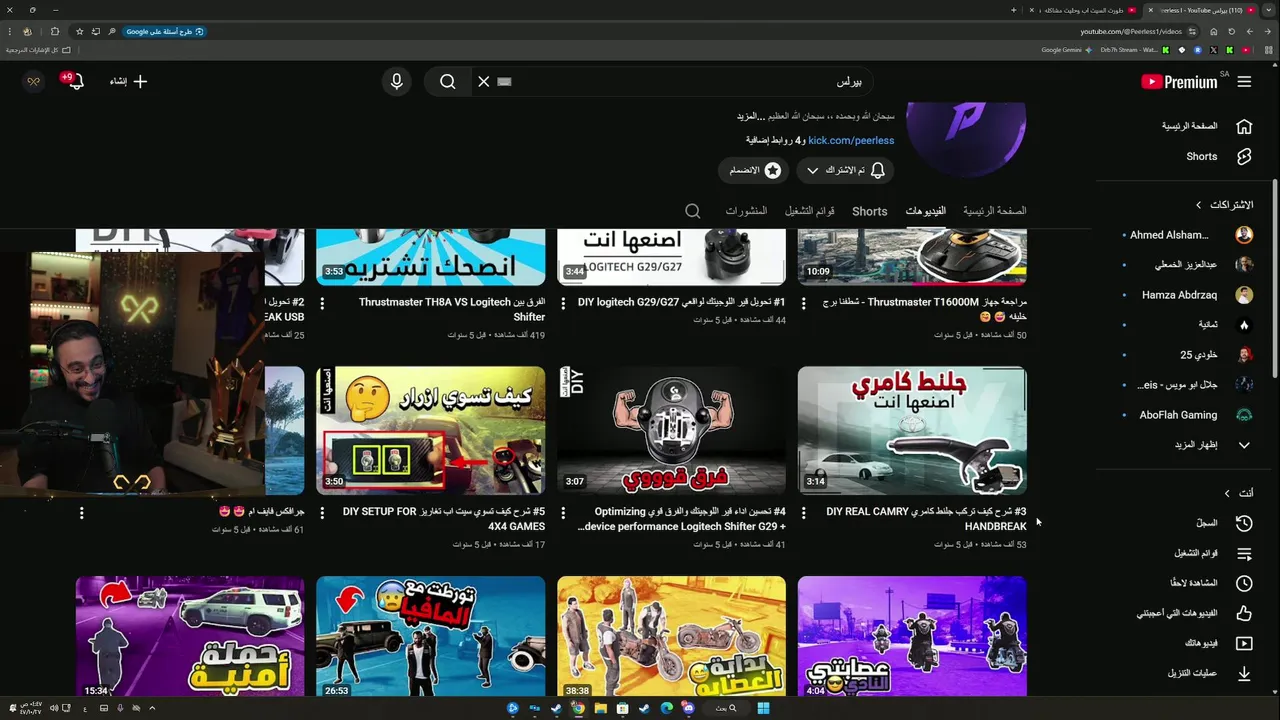Play the جلنط كامري thumbnail video

912,430
